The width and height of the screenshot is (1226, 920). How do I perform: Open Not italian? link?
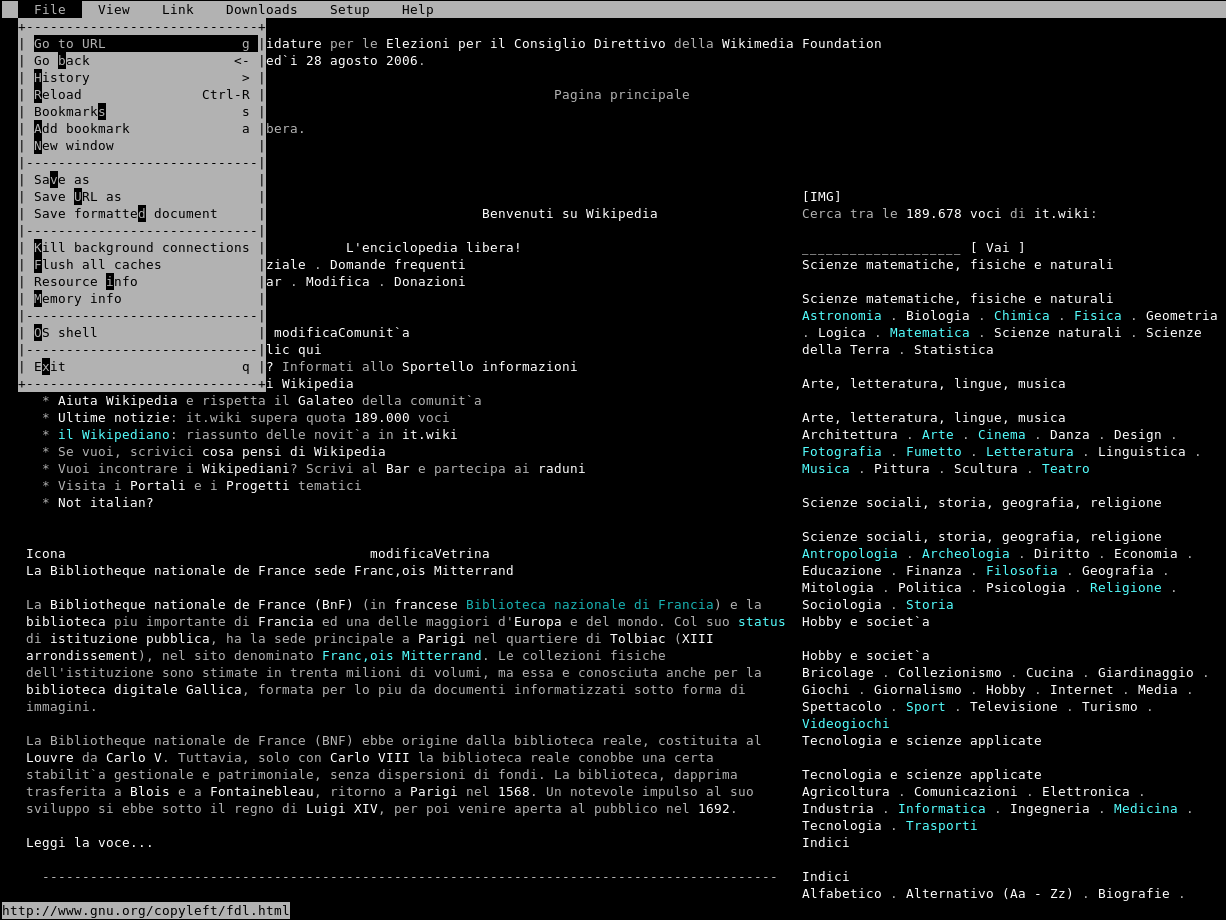106,503
